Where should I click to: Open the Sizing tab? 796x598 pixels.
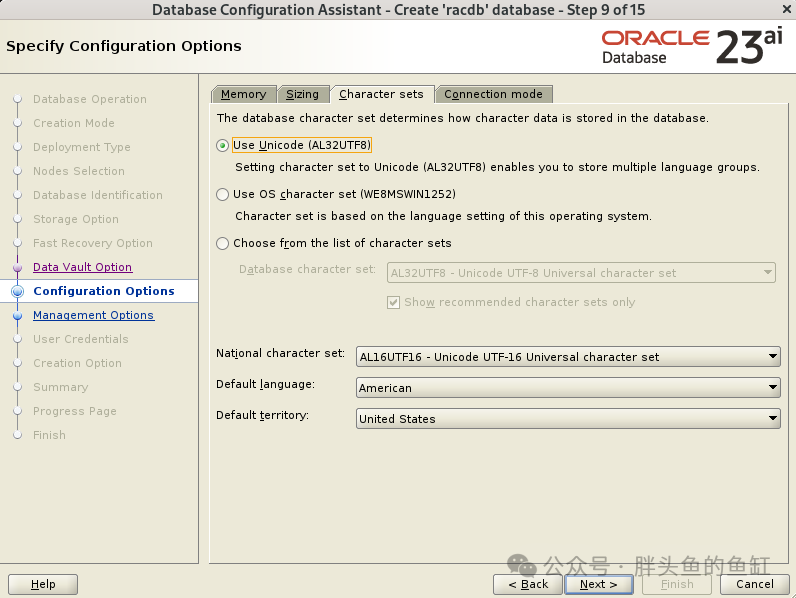coord(303,94)
